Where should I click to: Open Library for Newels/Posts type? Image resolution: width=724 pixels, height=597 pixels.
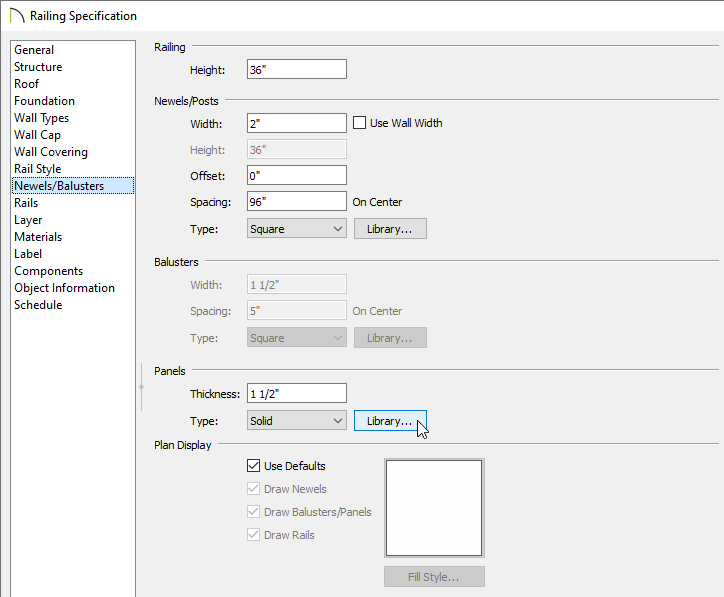[x=390, y=229]
